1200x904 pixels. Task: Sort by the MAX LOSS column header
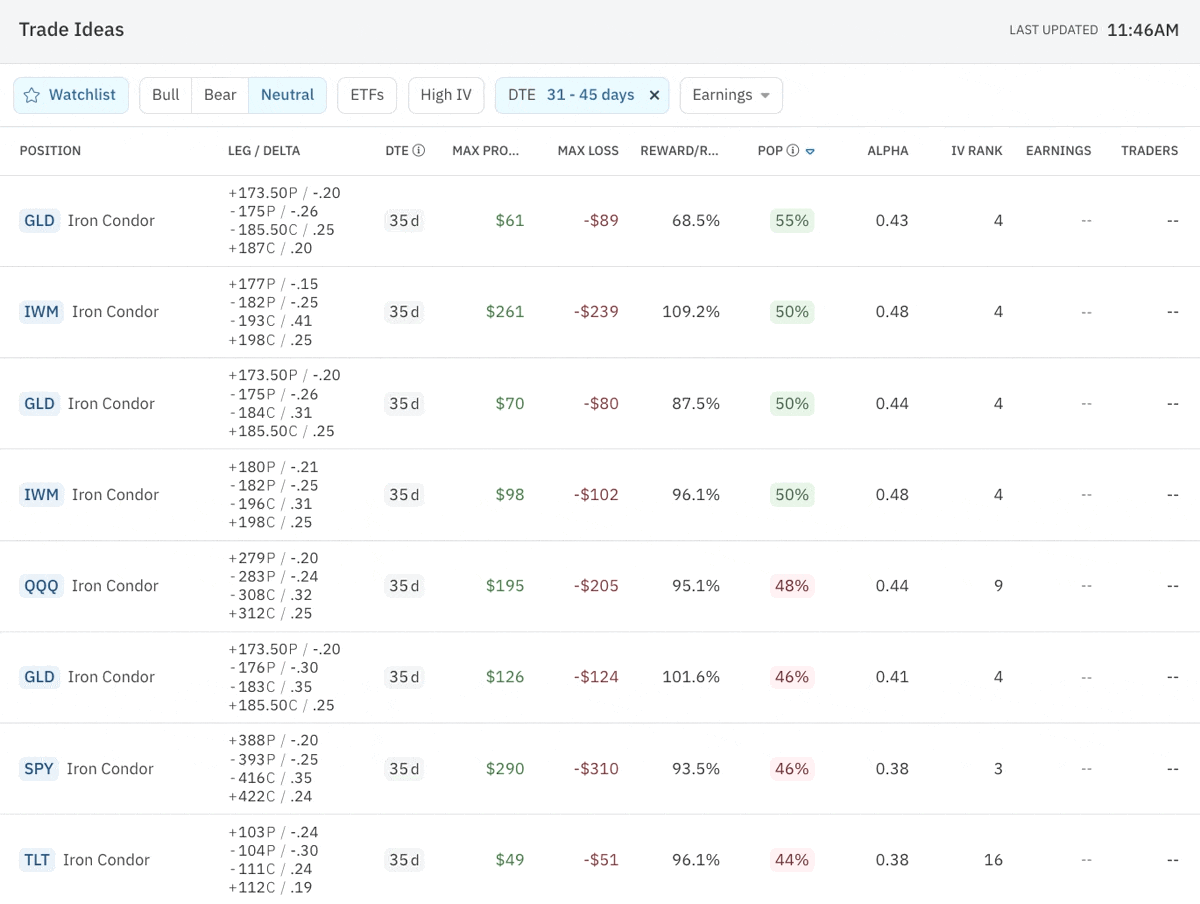(x=588, y=151)
